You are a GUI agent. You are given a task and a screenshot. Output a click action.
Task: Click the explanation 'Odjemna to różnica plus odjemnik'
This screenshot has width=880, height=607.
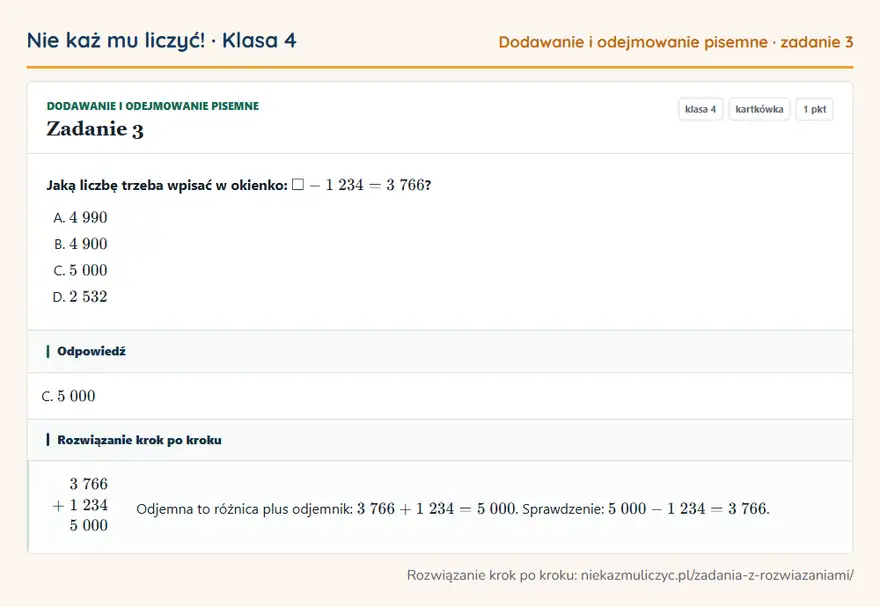(245, 509)
